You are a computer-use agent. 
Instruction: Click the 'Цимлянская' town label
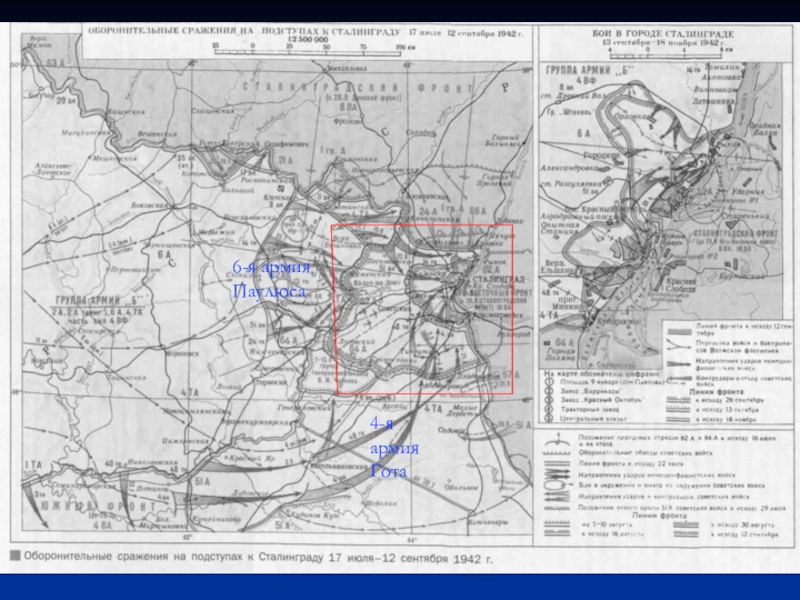pos(185,440)
